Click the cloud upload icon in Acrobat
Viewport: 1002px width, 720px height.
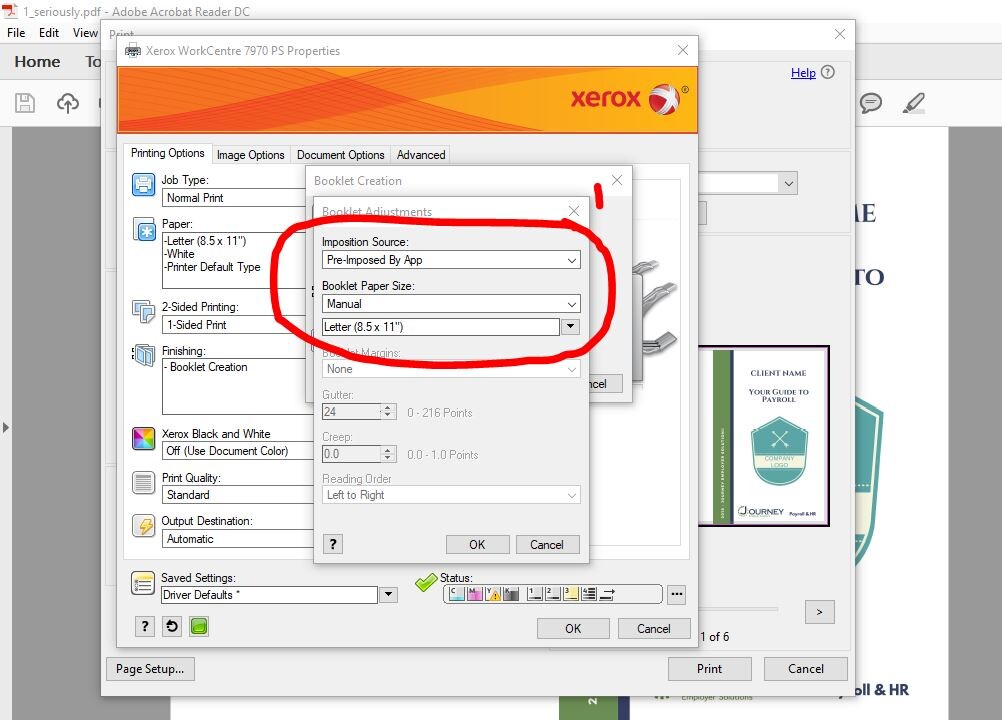[x=68, y=103]
